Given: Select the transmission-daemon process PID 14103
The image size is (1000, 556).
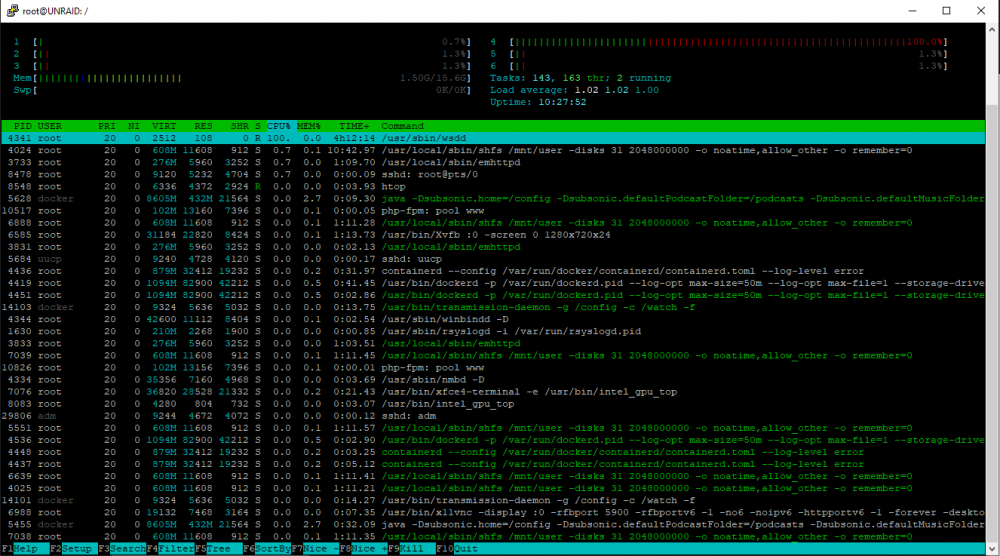Looking at the screenshot, I should point(493,307).
